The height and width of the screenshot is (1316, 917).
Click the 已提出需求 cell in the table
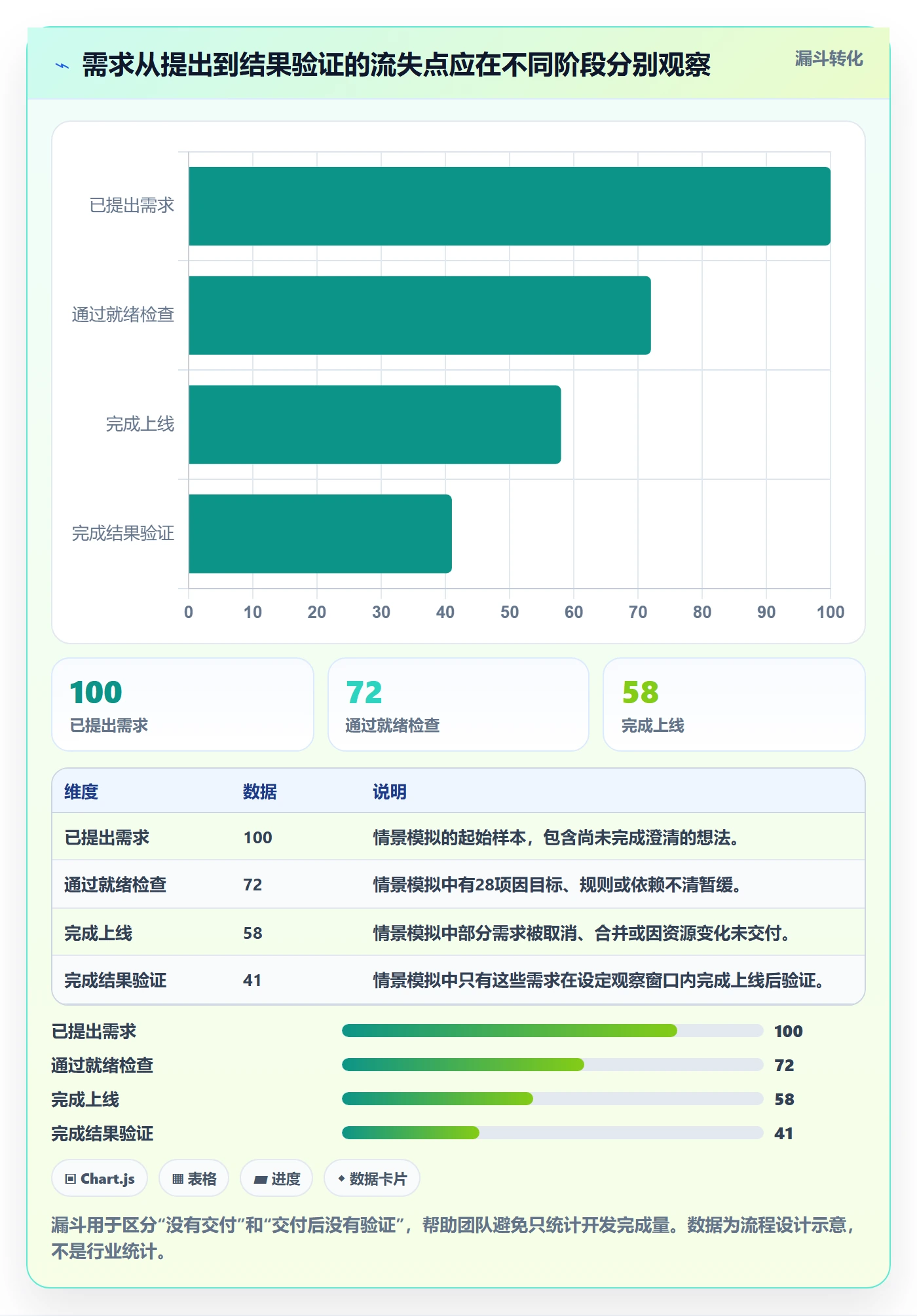(107, 837)
